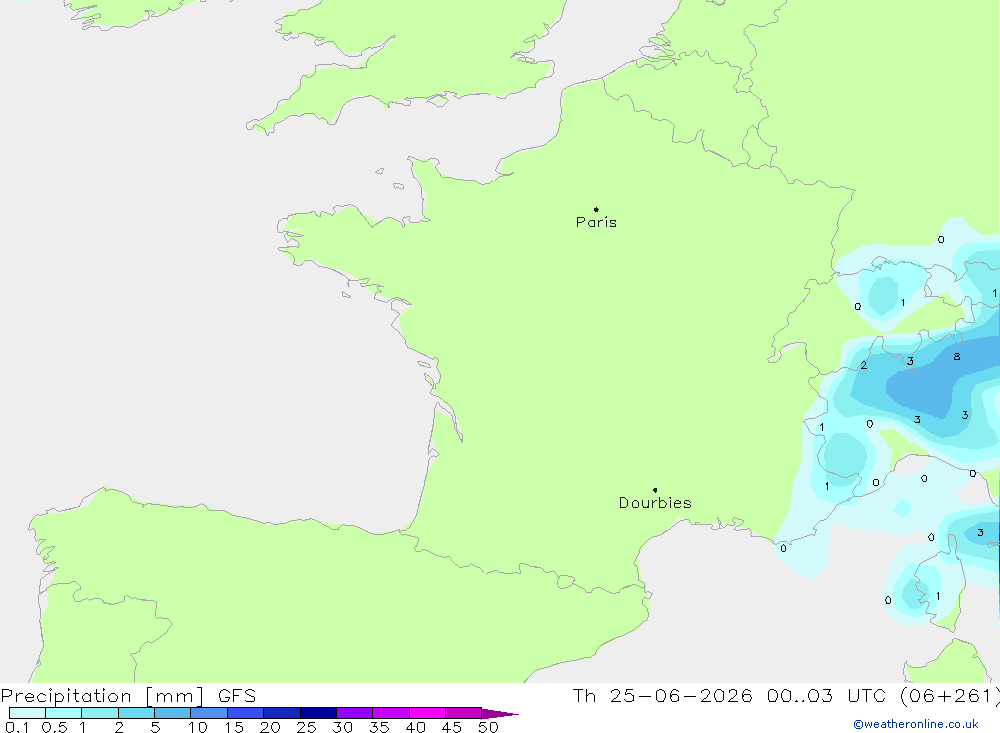Image resolution: width=1000 pixels, height=733 pixels.
Task: Click the Dourbies location dot marker
Action: coord(655,490)
